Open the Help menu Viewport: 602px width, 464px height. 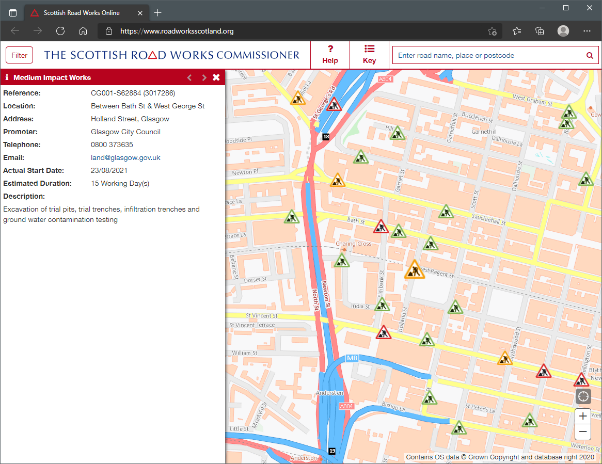click(x=330, y=54)
